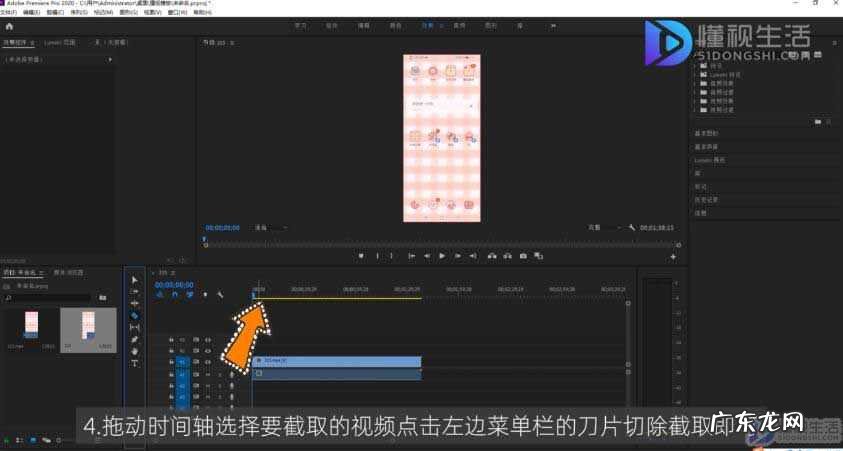Click Mark Out below the program monitor
This screenshot has height=451, width=843.
(391, 256)
